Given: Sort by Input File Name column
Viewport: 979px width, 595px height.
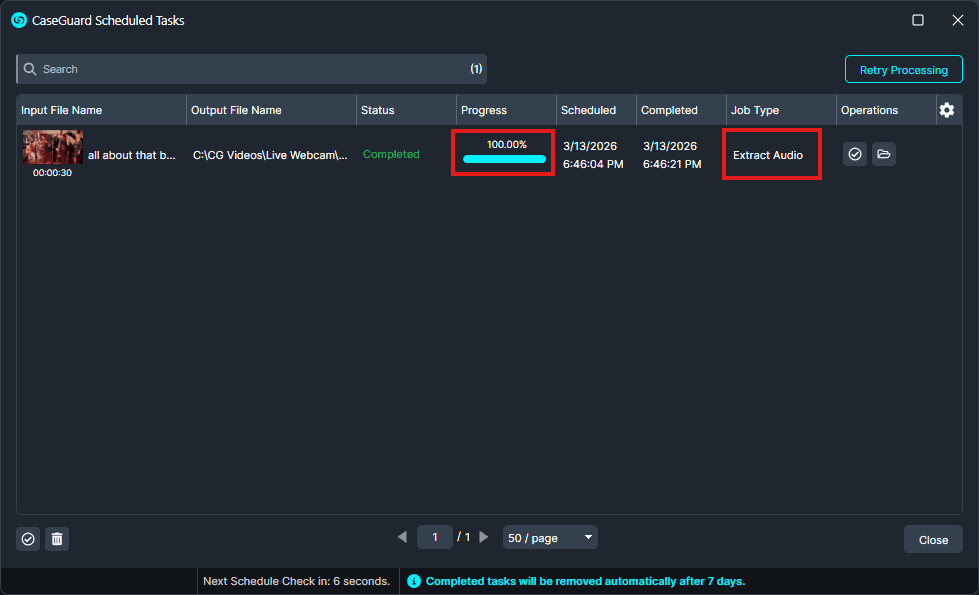Looking at the screenshot, I should (x=62, y=110).
